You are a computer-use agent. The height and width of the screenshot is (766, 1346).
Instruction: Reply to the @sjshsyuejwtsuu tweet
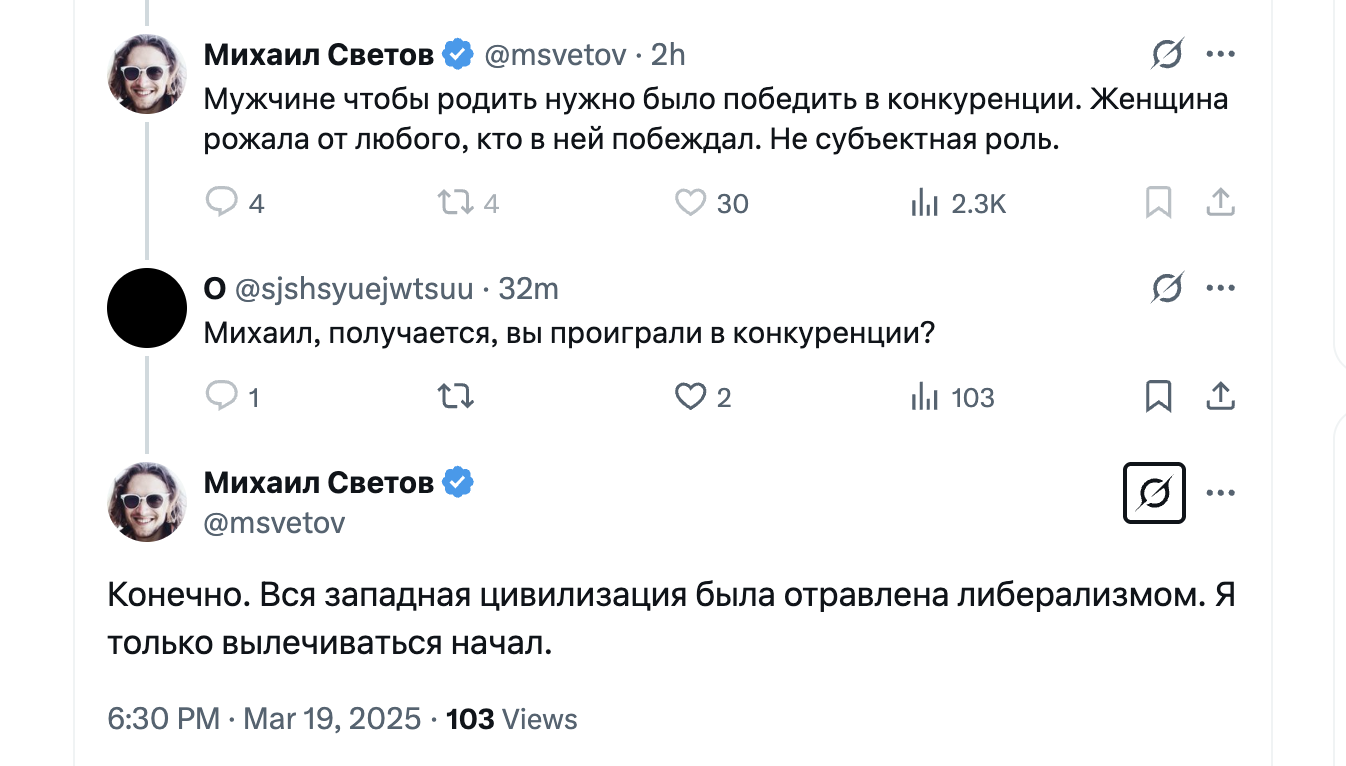pos(221,397)
